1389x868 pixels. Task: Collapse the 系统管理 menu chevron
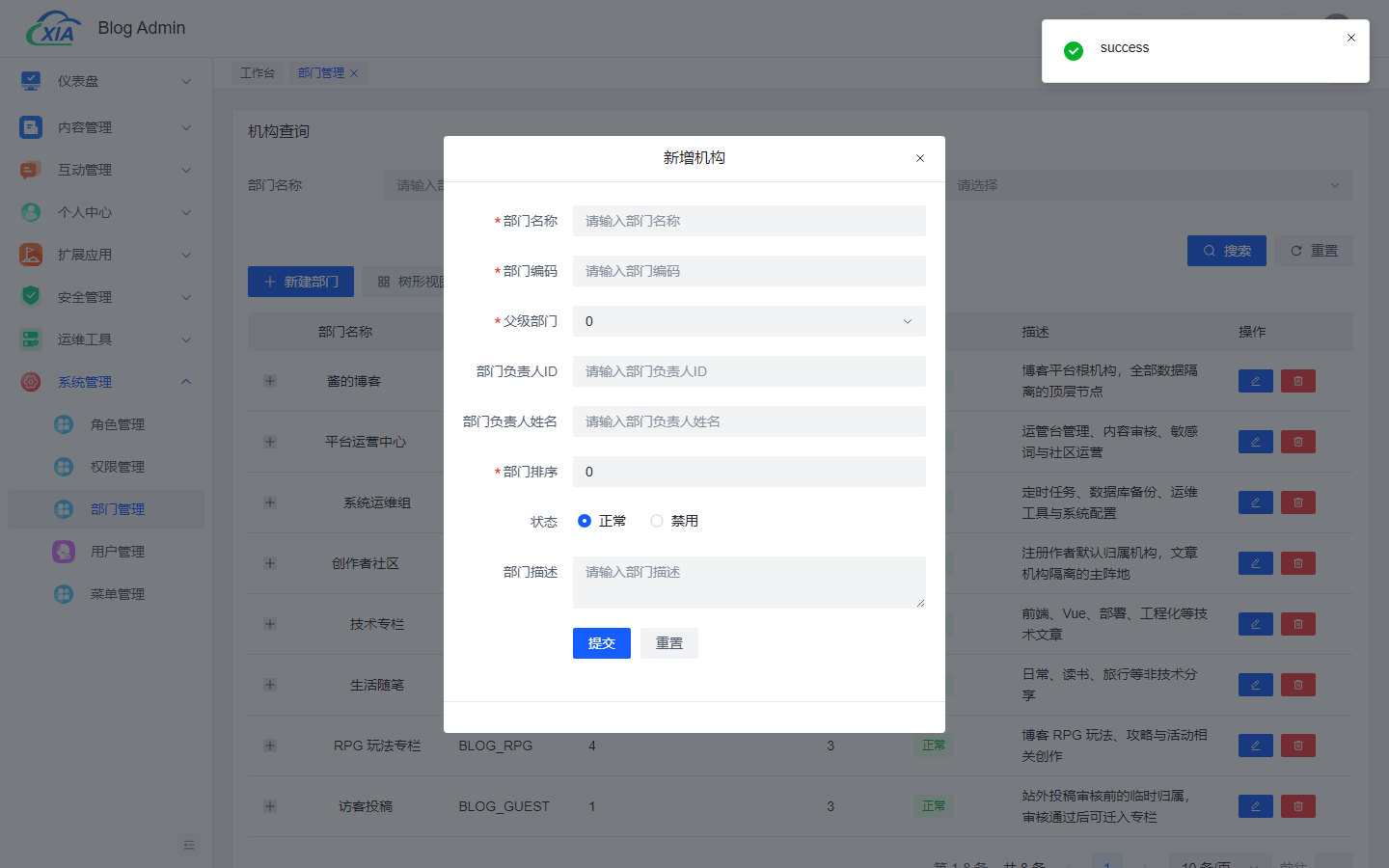click(186, 382)
